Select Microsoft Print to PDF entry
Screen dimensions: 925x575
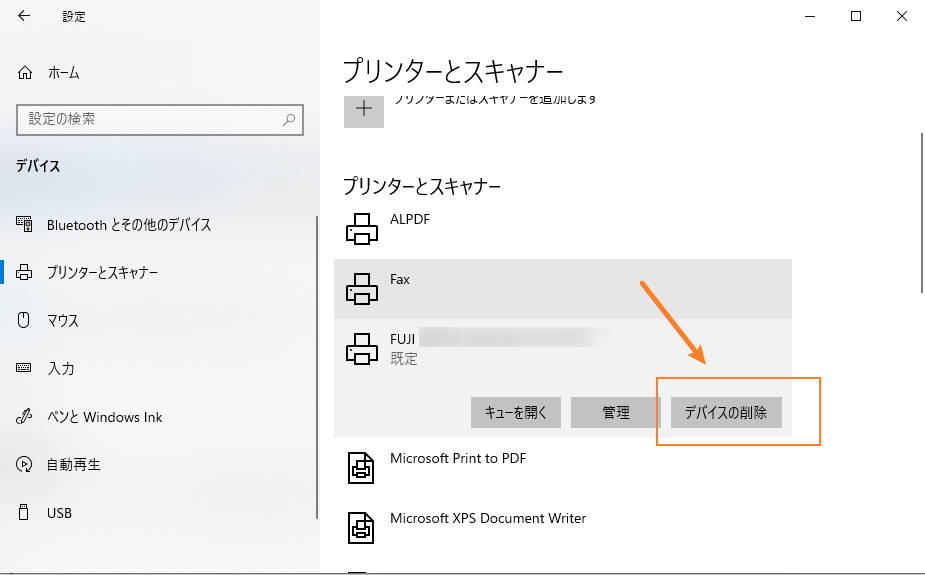pyautogui.click(x=563, y=468)
